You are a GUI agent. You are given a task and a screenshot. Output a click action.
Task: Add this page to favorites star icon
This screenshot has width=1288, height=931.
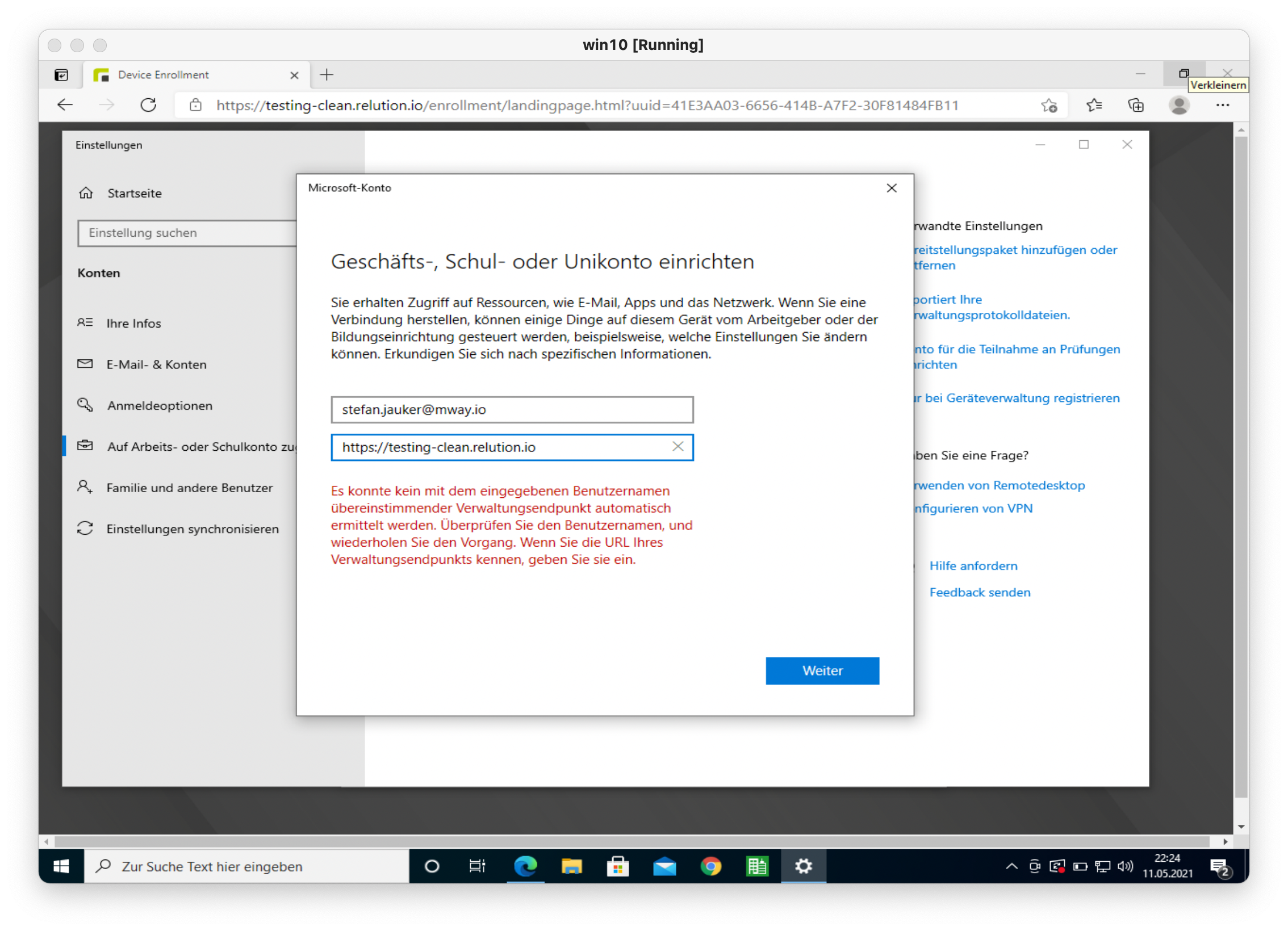point(1048,105)
